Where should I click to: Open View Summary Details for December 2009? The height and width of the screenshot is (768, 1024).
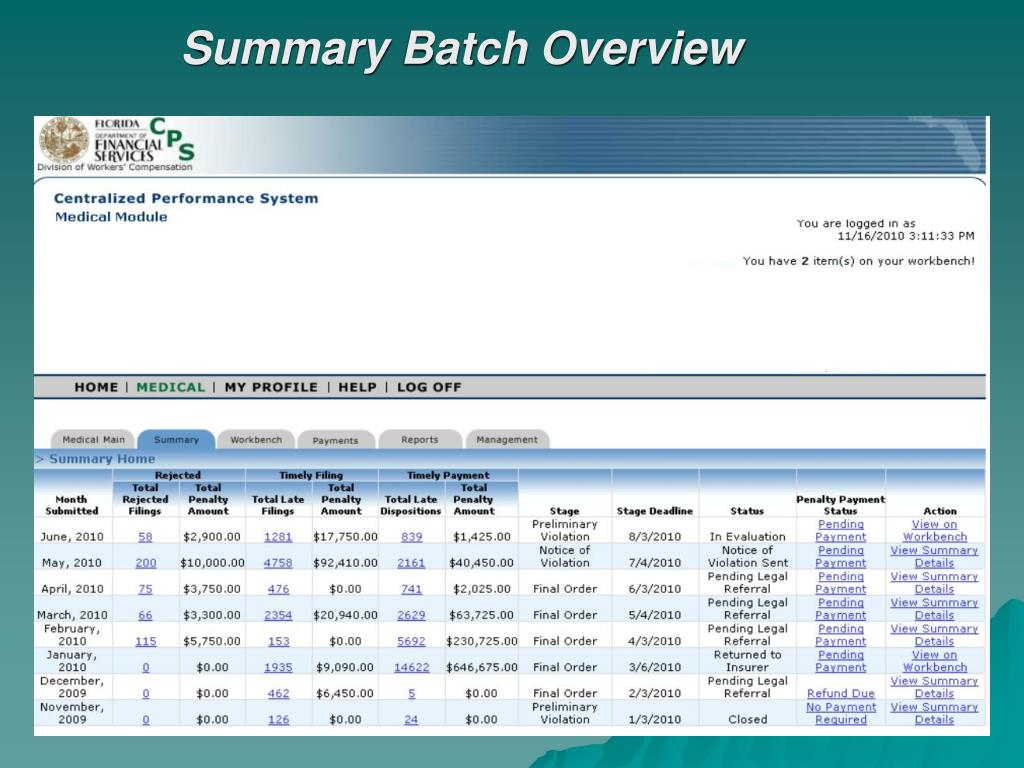coord(935,687)
